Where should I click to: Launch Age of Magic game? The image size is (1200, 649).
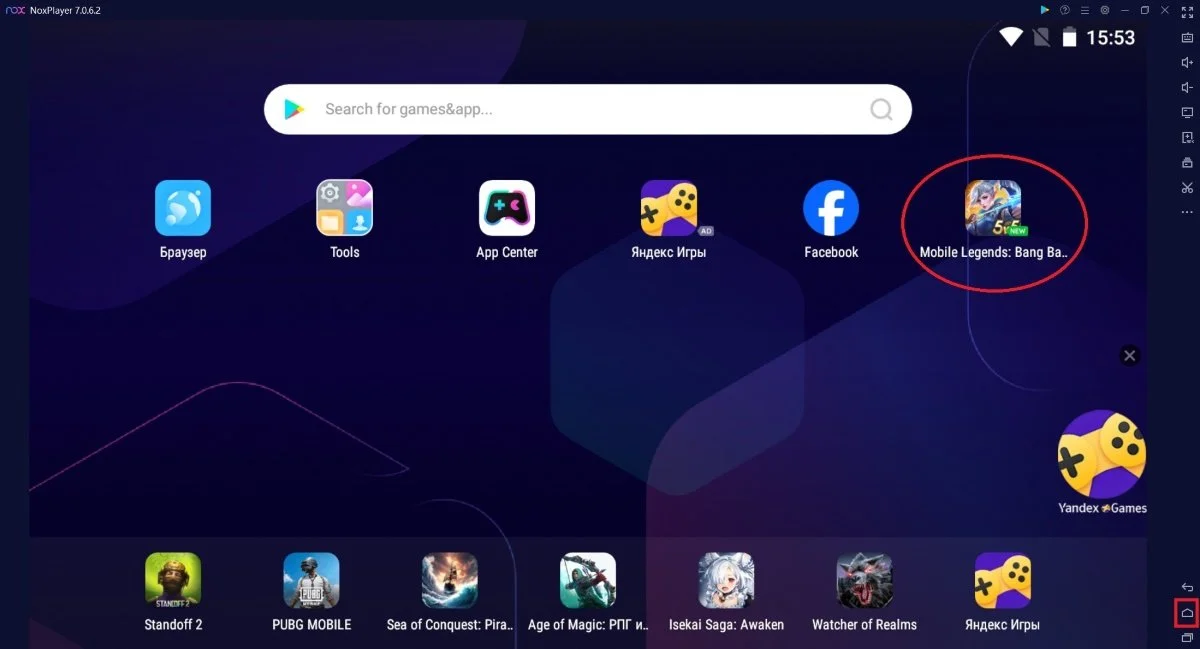coord(588,581)
